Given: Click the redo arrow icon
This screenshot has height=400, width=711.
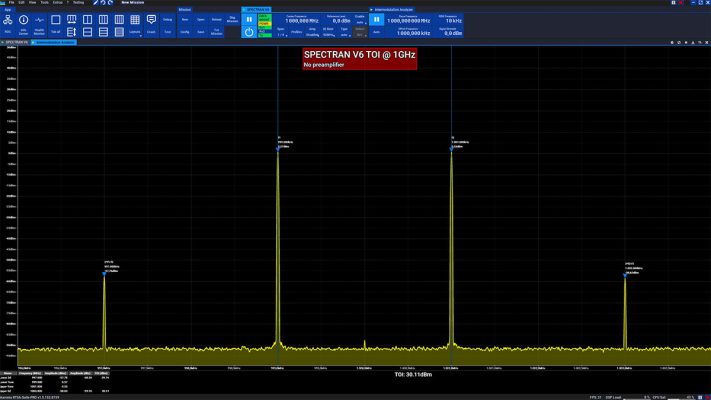Looking at the screenshot, I should pyautogui.click(x=110, y=3).
